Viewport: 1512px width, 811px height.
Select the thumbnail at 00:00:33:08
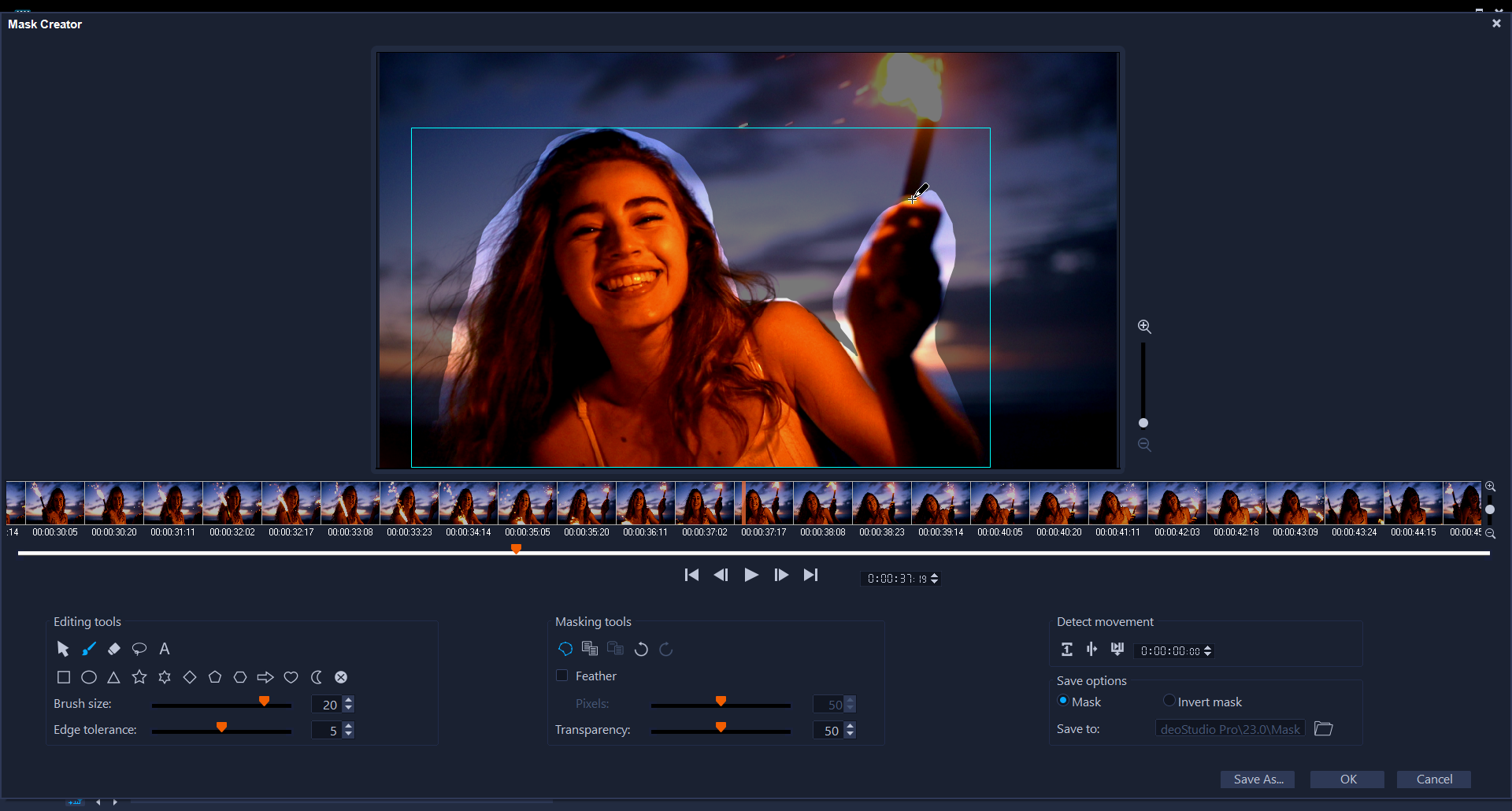click(350, 503)
